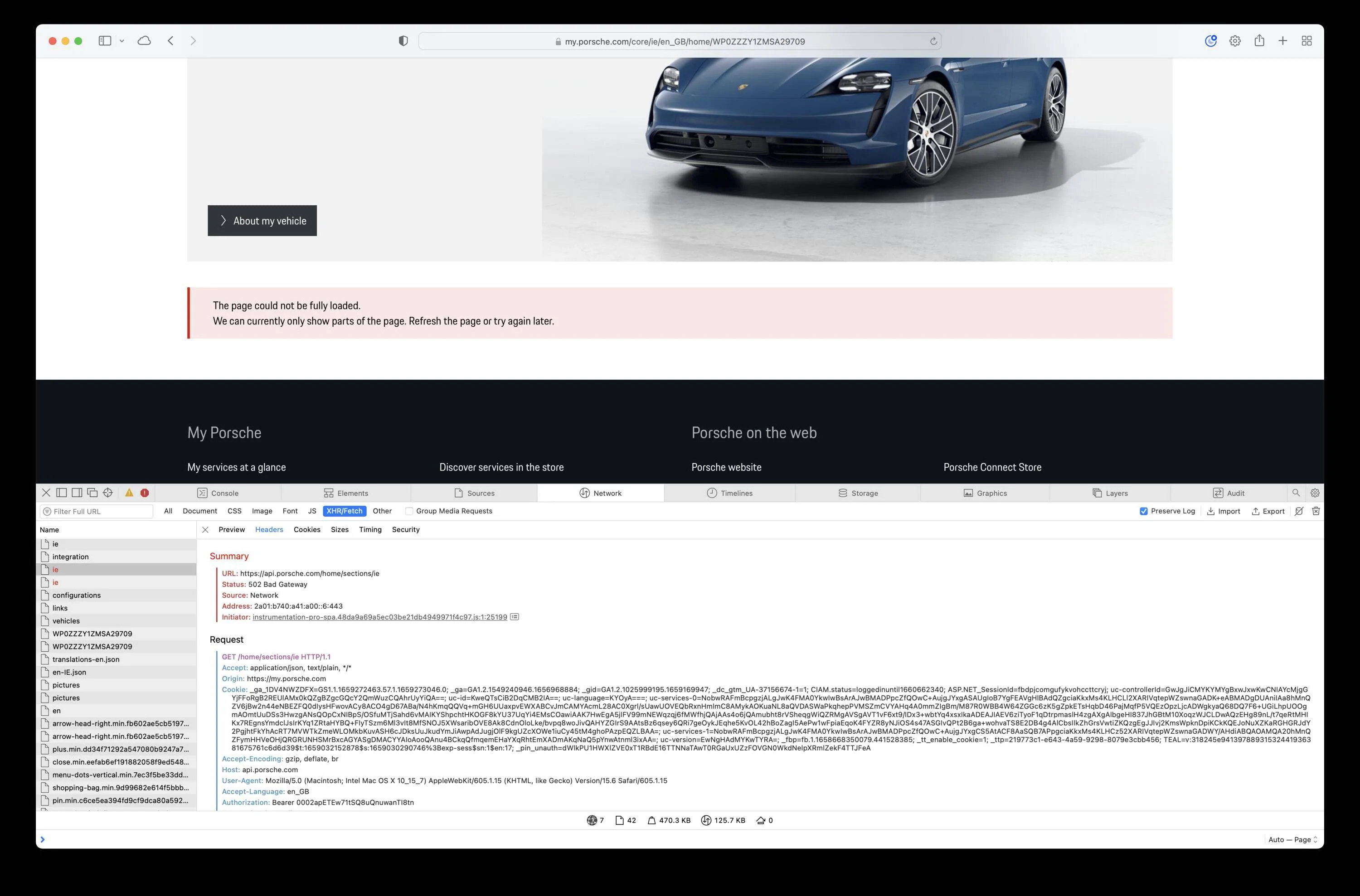Import a network recording
Viewport: 1360px width, 896px height.
[x=1224, y=511]
